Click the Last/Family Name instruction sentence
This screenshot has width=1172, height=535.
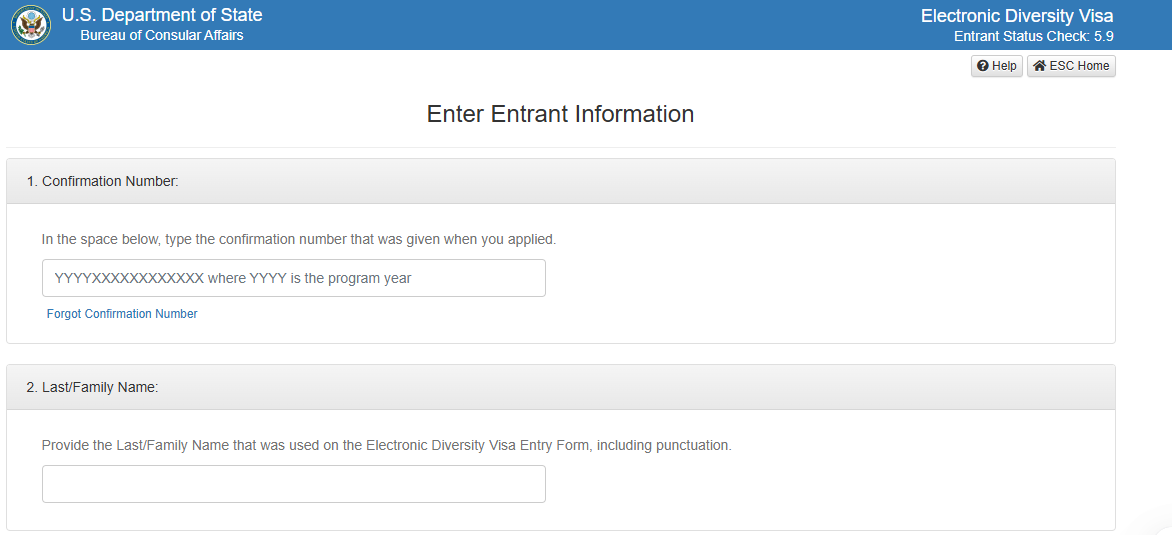tap(386, 445)
